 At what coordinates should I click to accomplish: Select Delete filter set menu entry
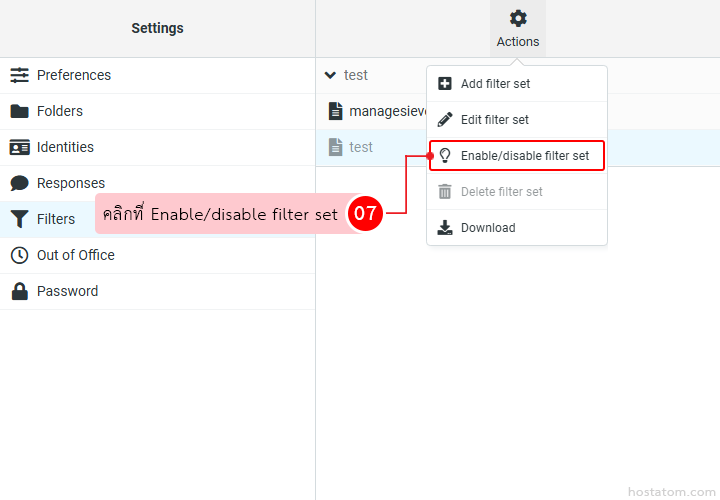(x=501, y=192)
